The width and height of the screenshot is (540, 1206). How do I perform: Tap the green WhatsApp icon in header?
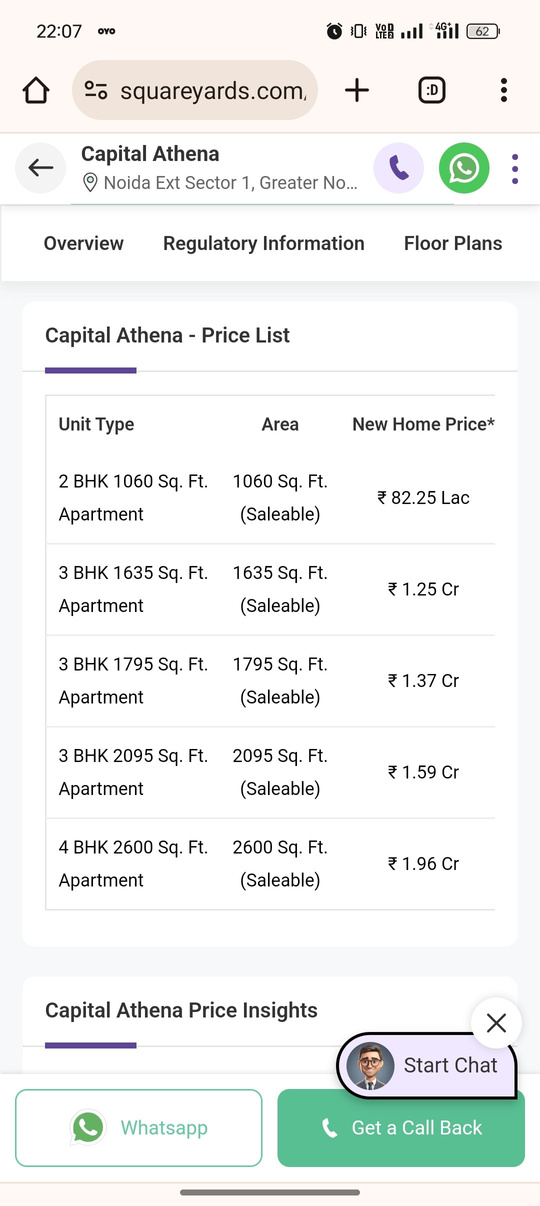point(464,168)
